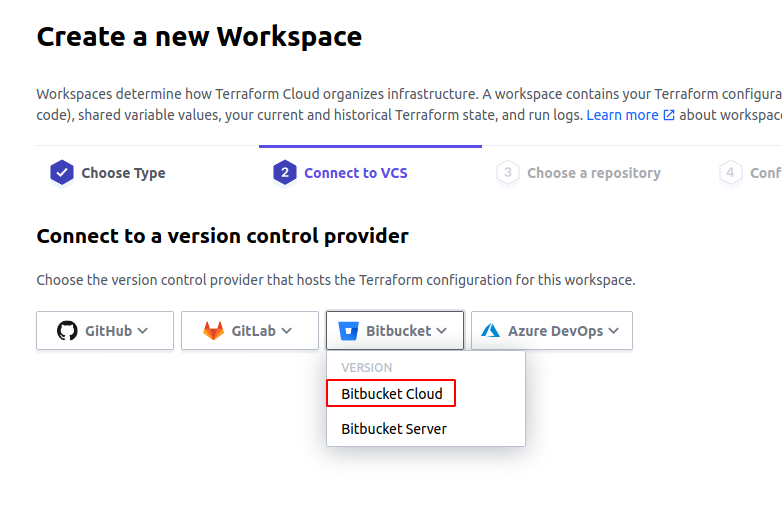Click the step 3 hexagon badge
Viewport: 782px width, 521px height.
point(508,173)
